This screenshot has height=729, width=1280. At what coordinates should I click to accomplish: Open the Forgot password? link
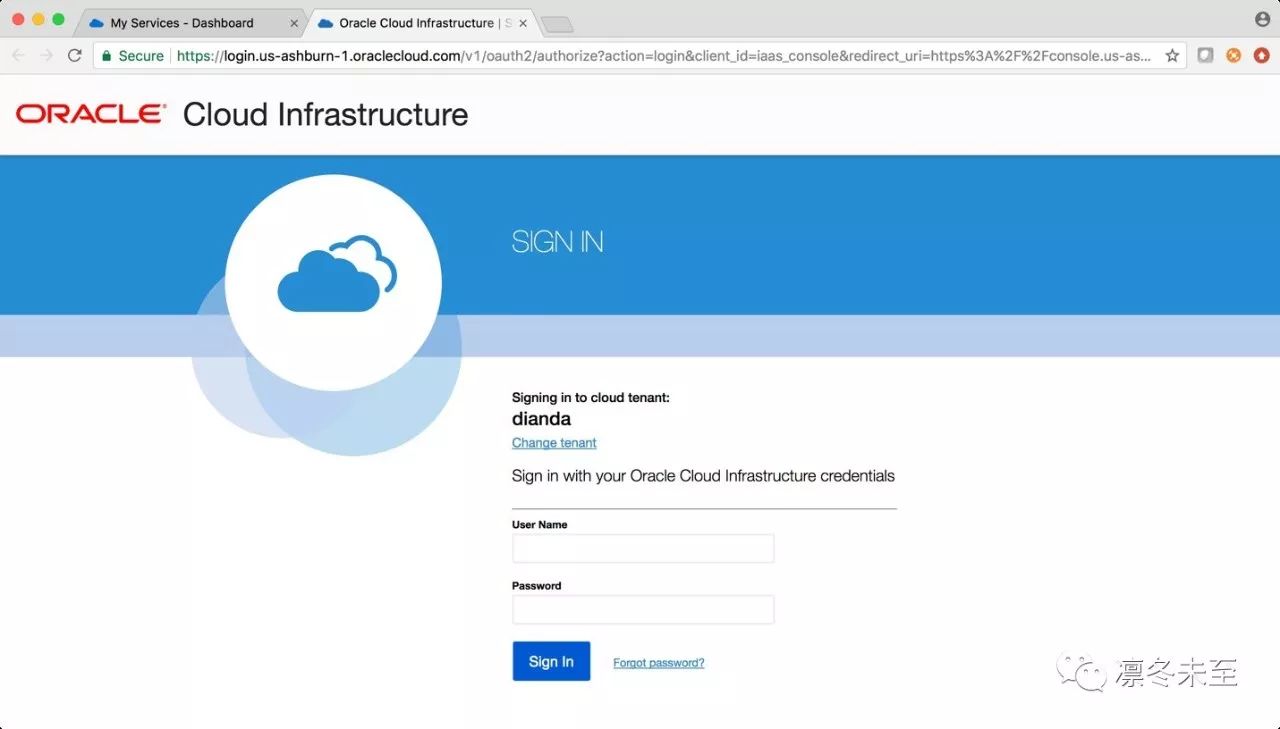tap(659, 663)
